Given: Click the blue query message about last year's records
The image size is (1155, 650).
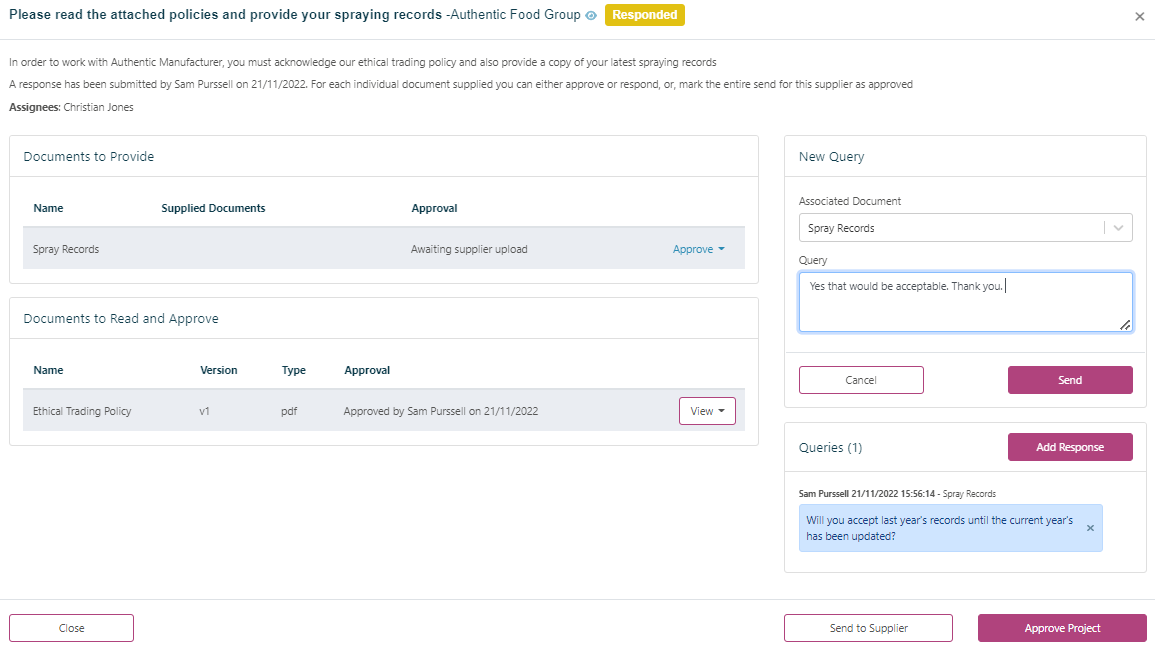Looking at the screenshot, I should click(940, 528).
